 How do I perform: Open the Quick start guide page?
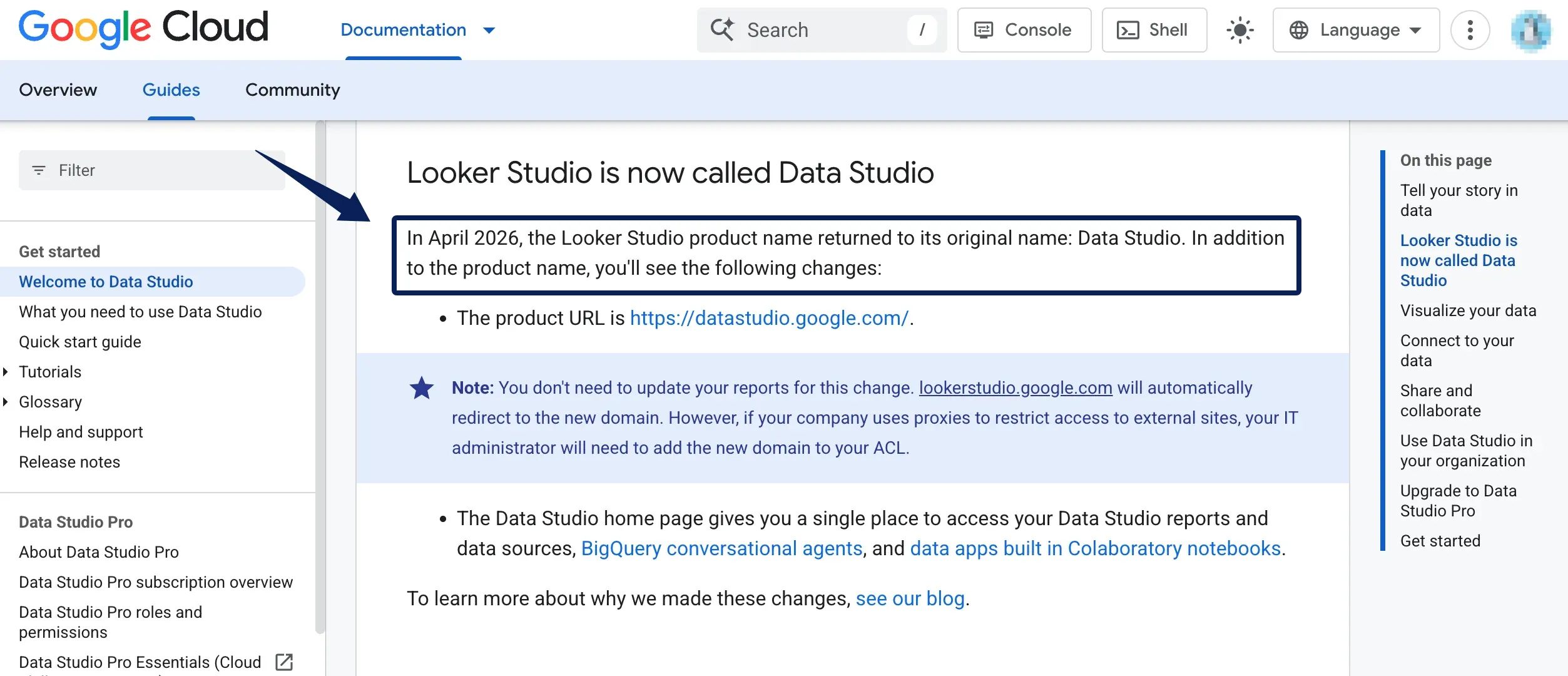(80, 342)
